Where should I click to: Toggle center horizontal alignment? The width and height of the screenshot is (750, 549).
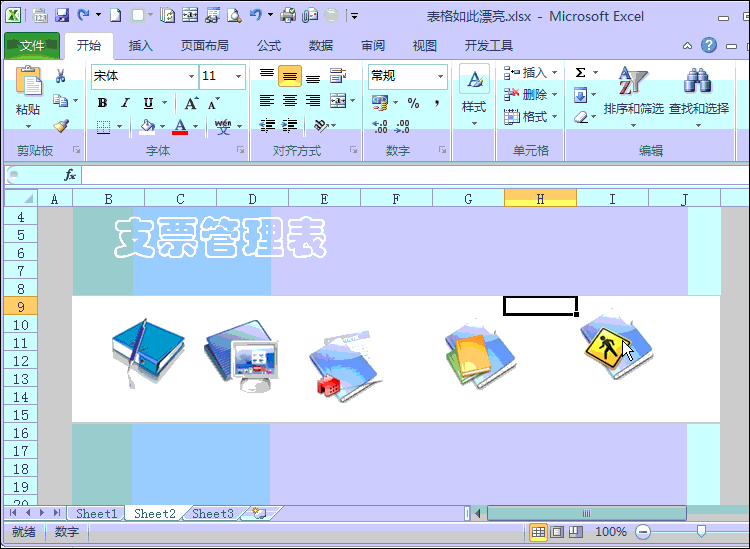tap(290, 100)
